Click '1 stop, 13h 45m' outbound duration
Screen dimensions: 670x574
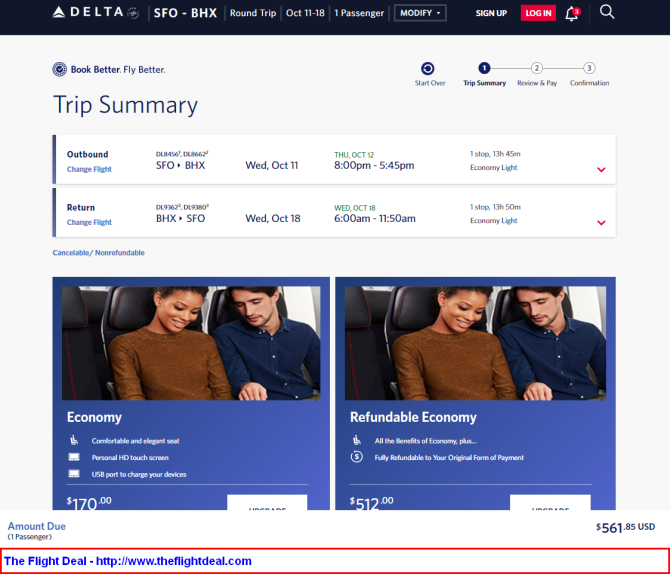[495, 154]
